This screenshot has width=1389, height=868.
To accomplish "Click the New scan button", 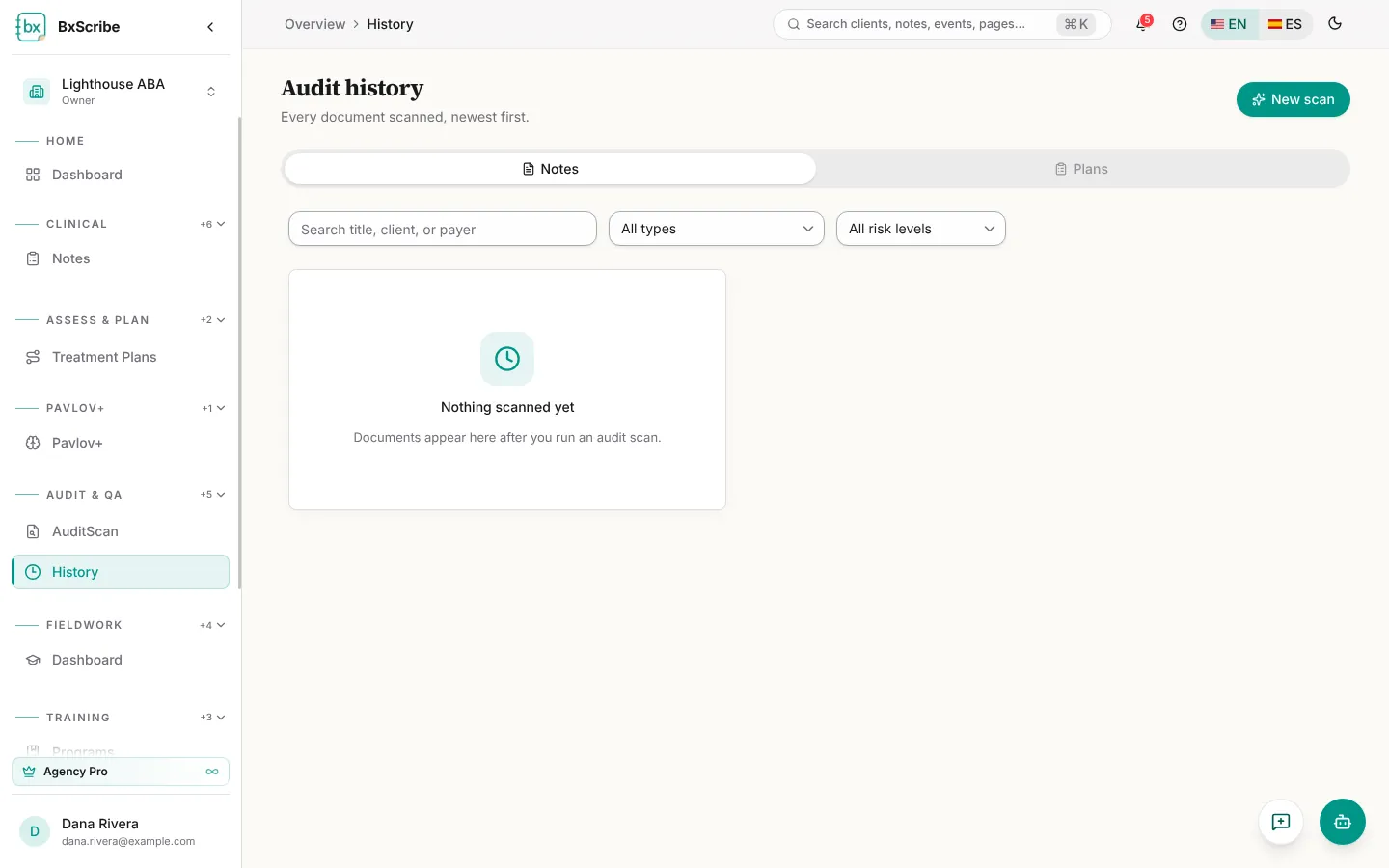I will tap(1294, 99).
